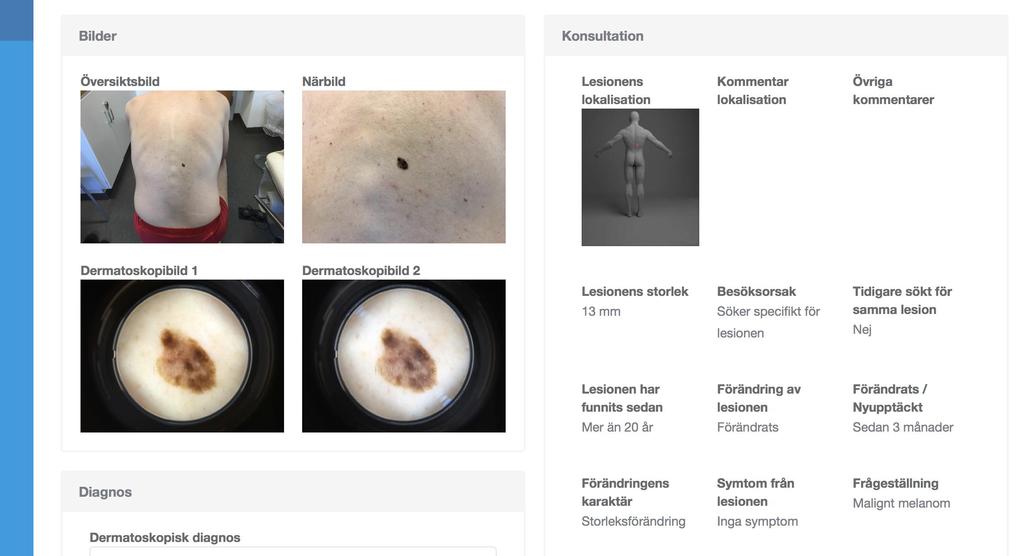The width and height of the screenshot is (1024, 556).
Task: Click the Bilder panel header
Action: pos(293,36)
